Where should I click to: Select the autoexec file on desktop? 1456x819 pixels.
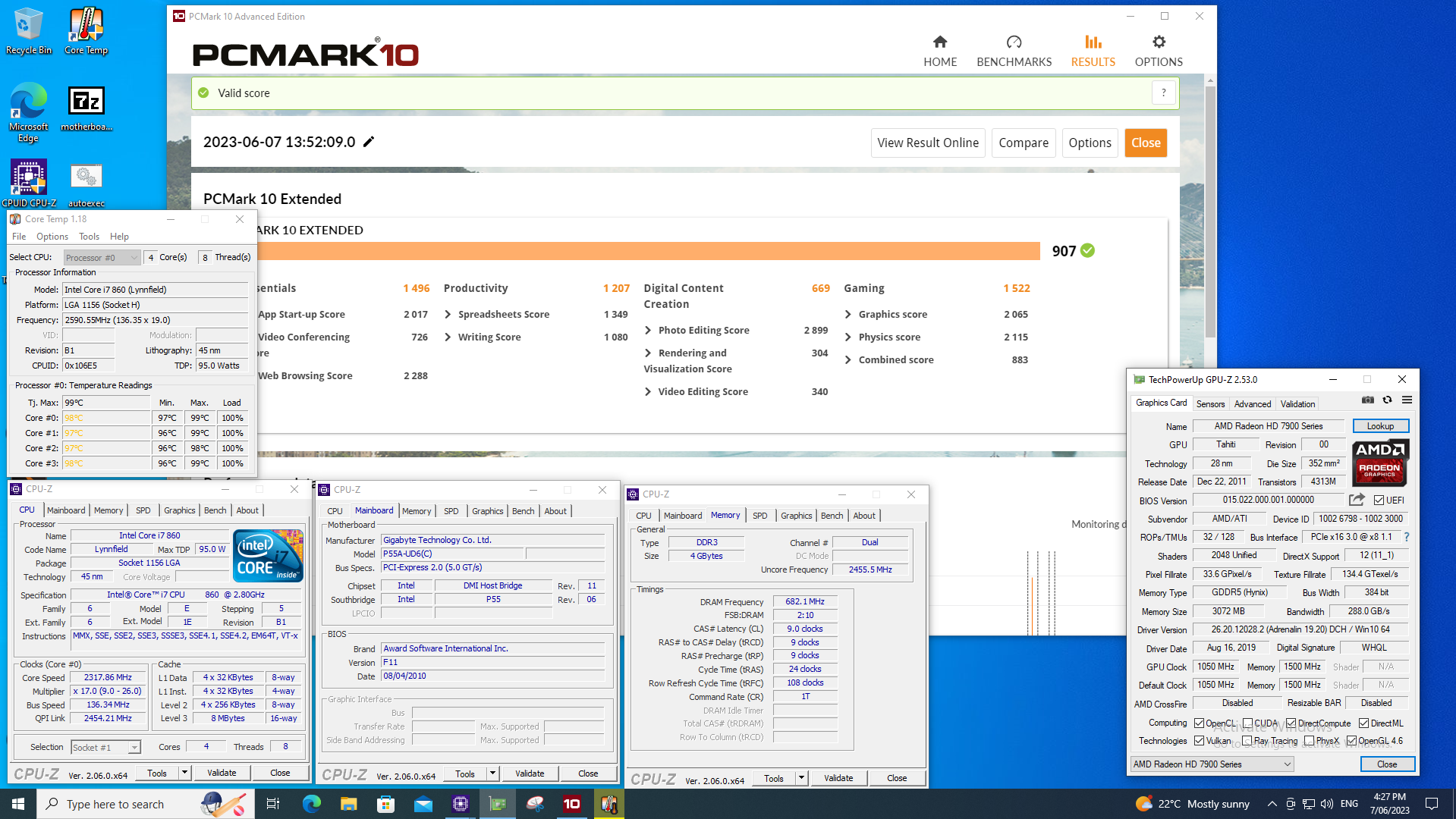tap(86, 184)
